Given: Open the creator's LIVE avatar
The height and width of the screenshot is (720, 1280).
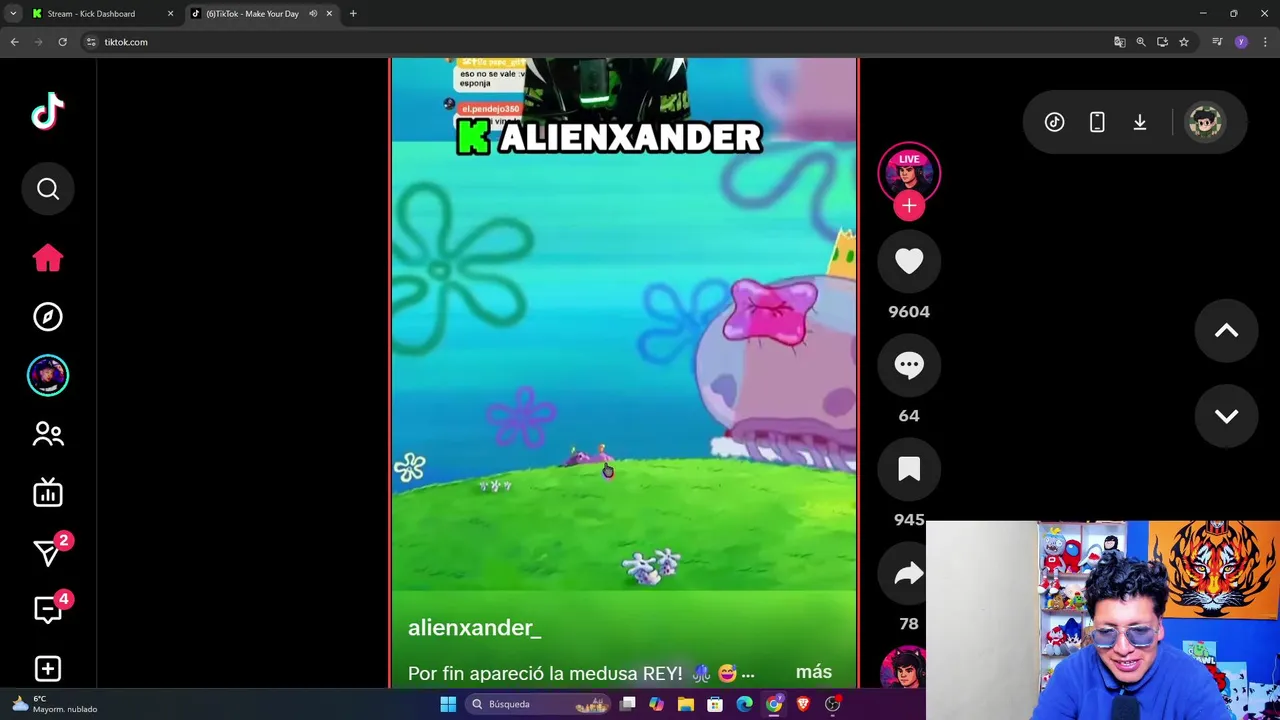Looking at the screenshot, I should point(909,173).
